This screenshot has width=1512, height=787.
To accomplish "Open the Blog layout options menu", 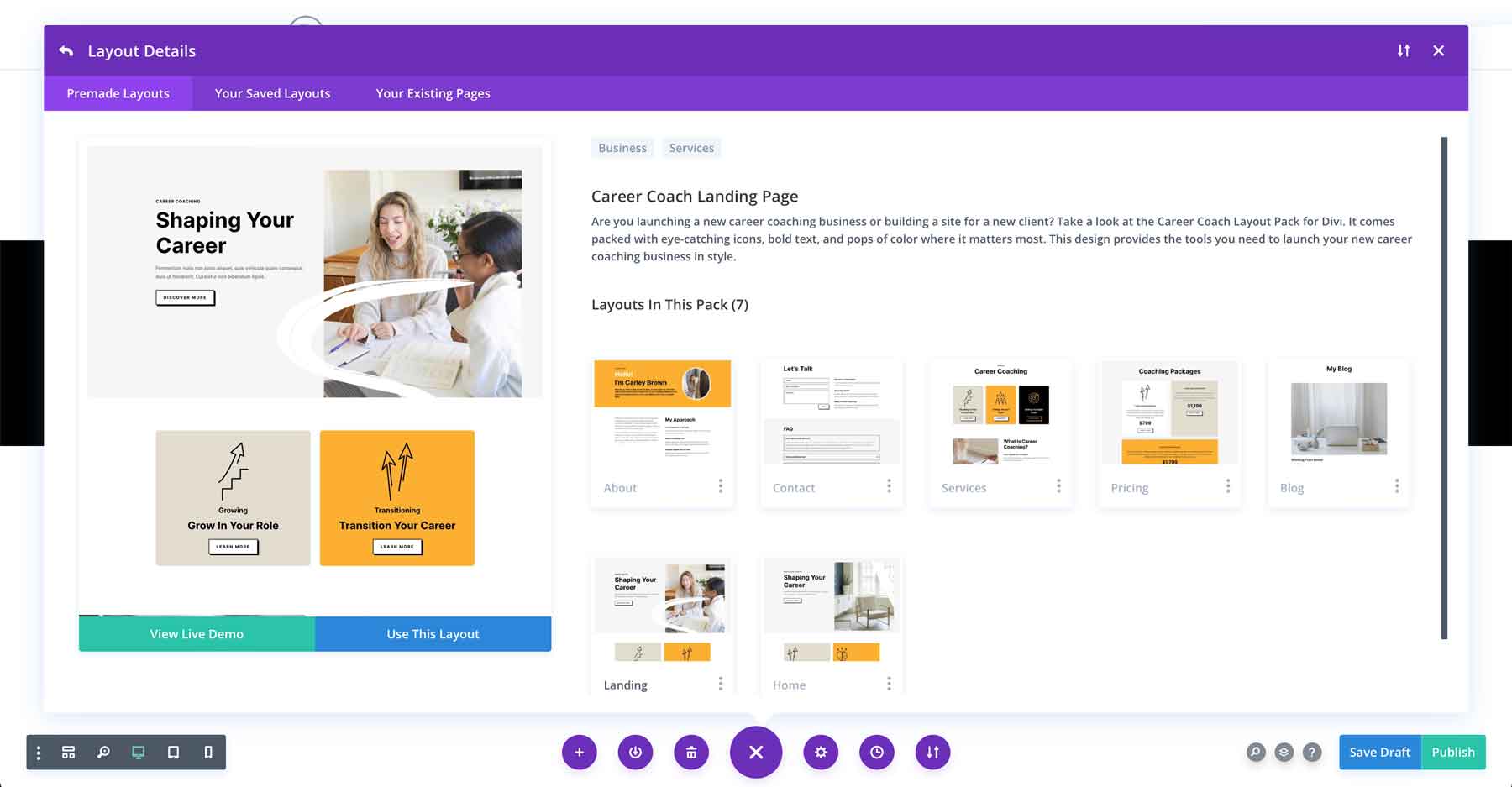I will pos(1397,485).
